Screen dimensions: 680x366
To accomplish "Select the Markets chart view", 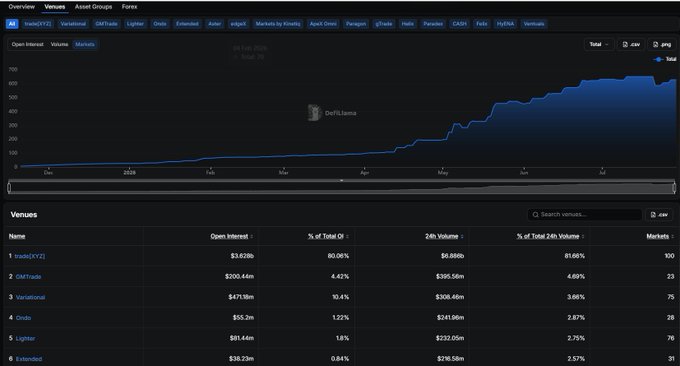I will tap(85, 44).
